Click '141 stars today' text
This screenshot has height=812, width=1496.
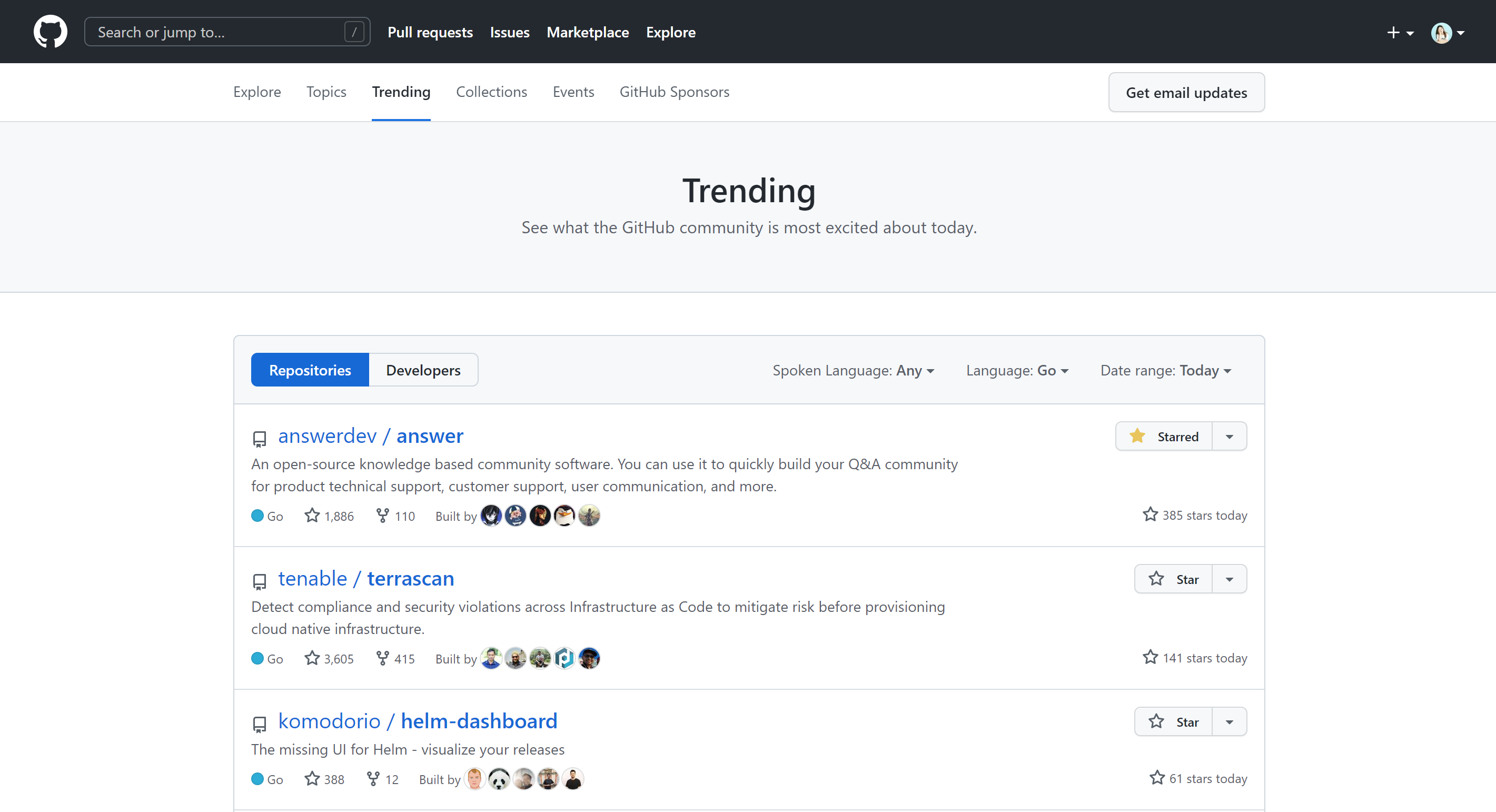point(1204,658)
